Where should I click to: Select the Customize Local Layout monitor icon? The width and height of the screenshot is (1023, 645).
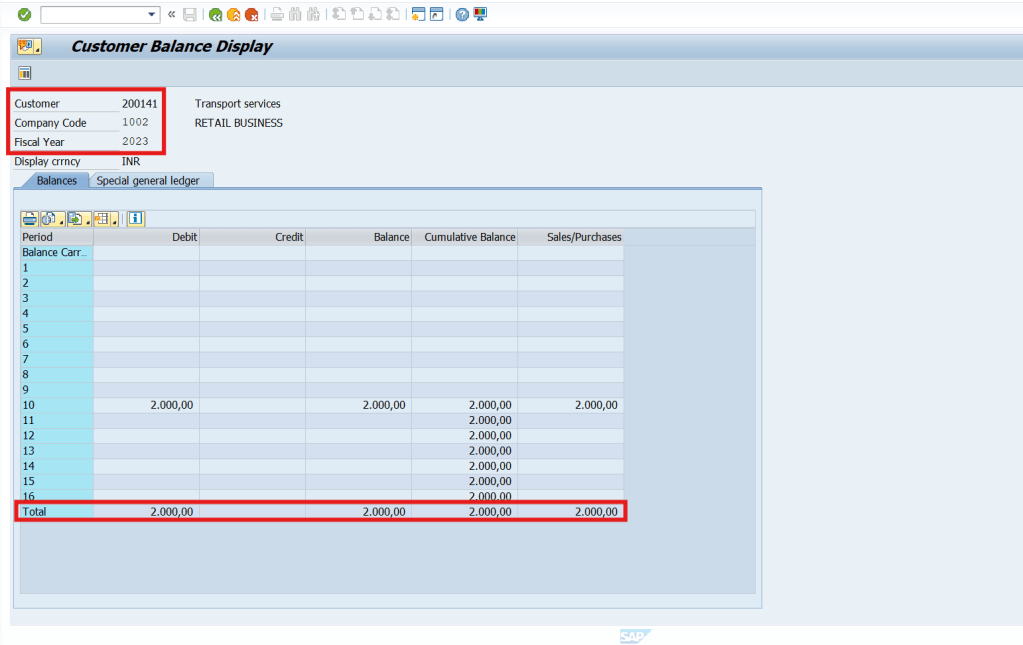pyautogui.click(x=479, y=14)
